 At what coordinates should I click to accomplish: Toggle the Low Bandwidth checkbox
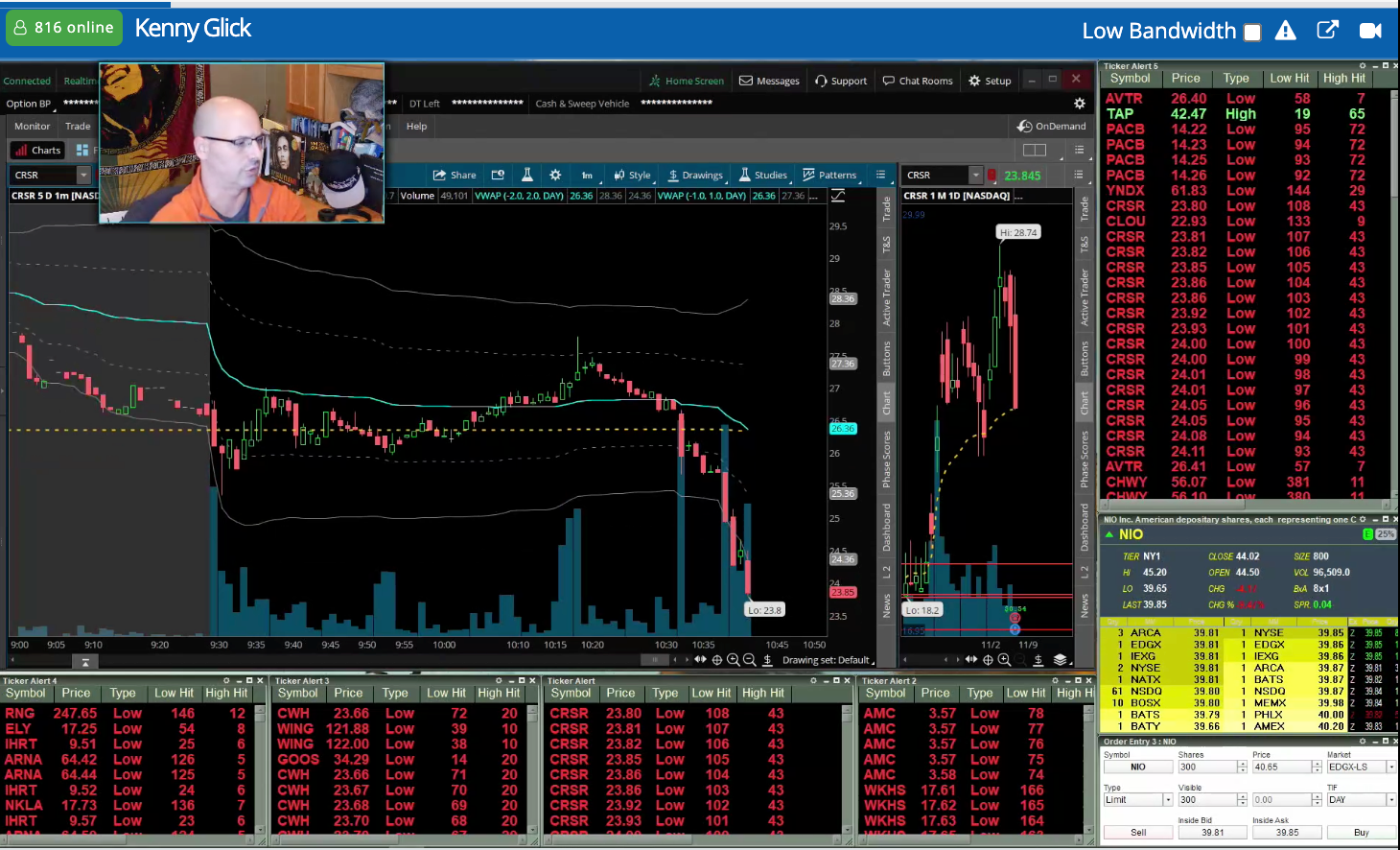tap(1252, 33)
